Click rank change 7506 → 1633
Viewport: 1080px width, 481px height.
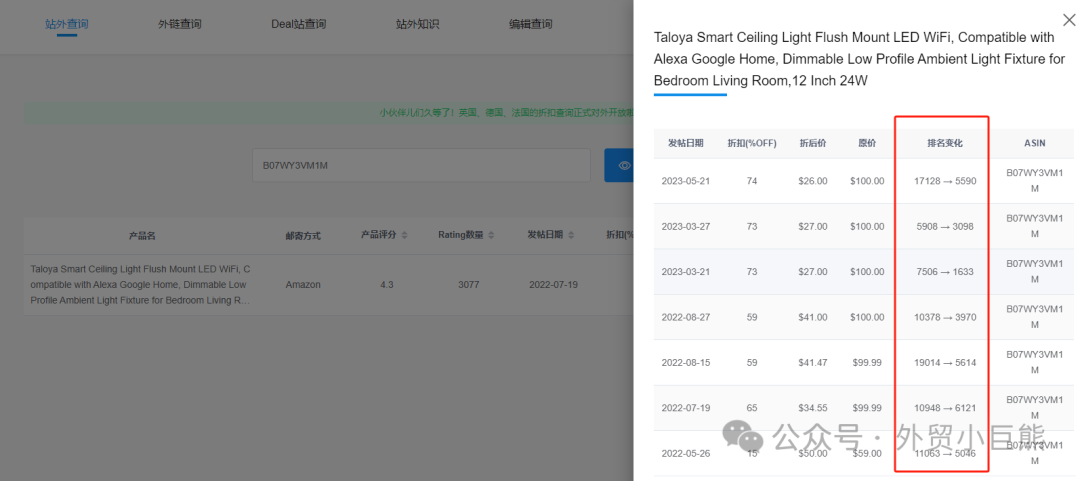pyautogui.click(x=945, y=272)
